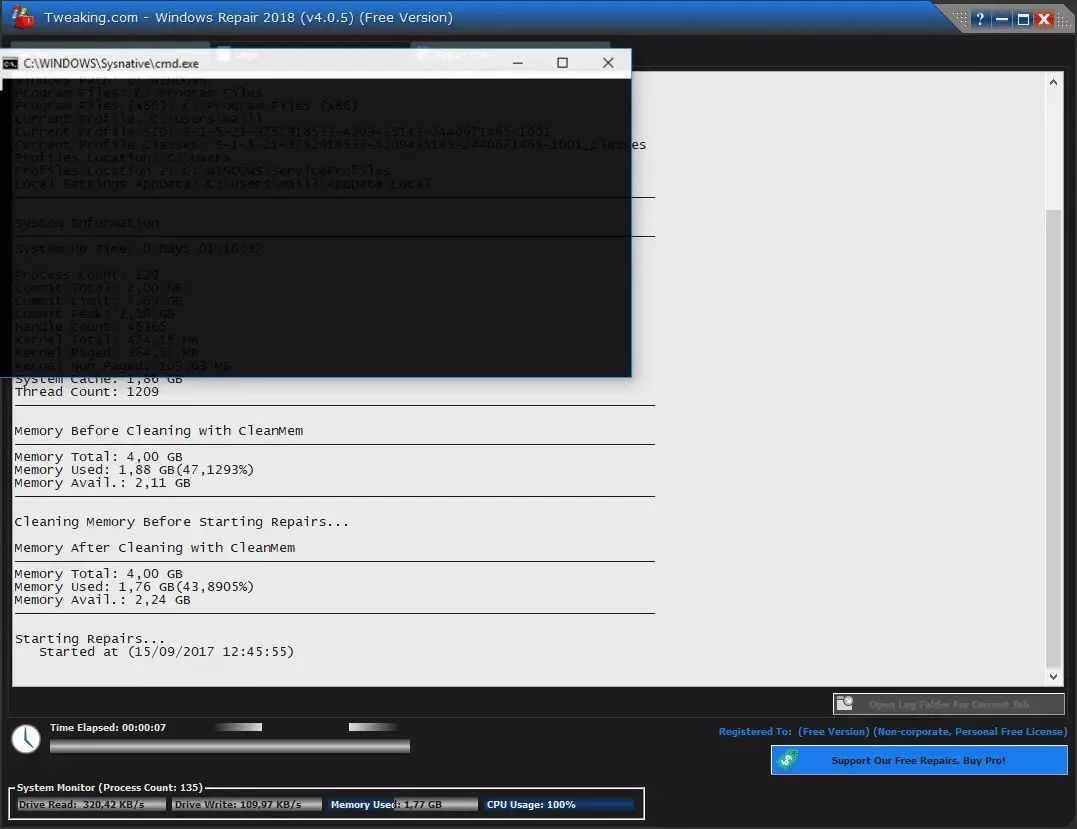Open help with the question mark button
The image size is (1077, 829).
pos(980,19)
